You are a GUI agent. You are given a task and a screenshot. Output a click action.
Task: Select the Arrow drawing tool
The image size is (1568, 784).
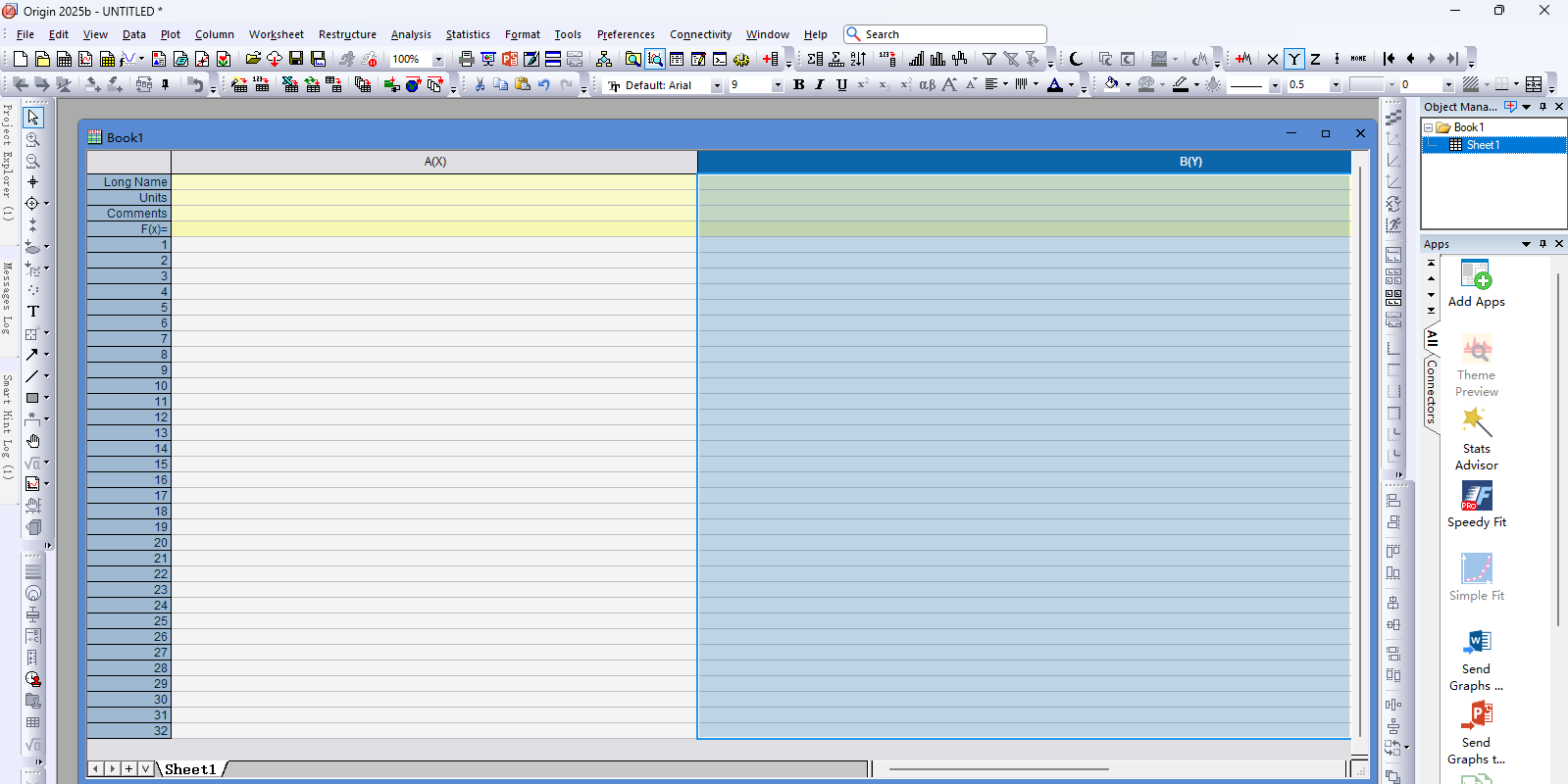click(32, 355)
